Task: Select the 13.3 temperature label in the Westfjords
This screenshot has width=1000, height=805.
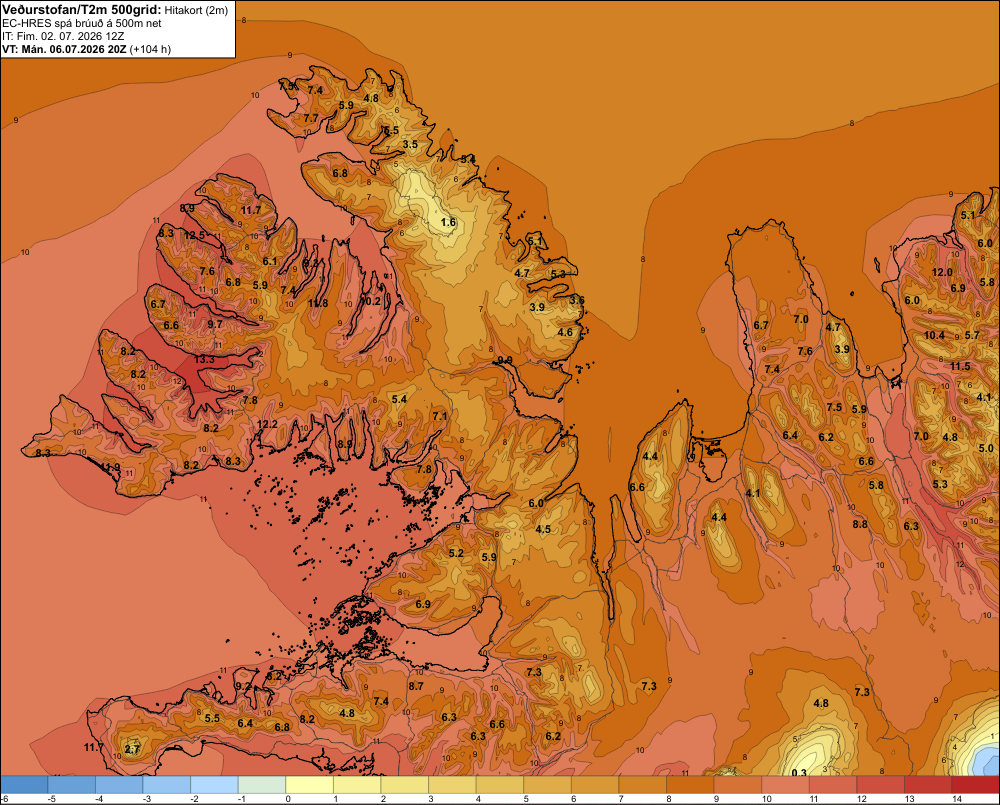Action: pos(204,359)
